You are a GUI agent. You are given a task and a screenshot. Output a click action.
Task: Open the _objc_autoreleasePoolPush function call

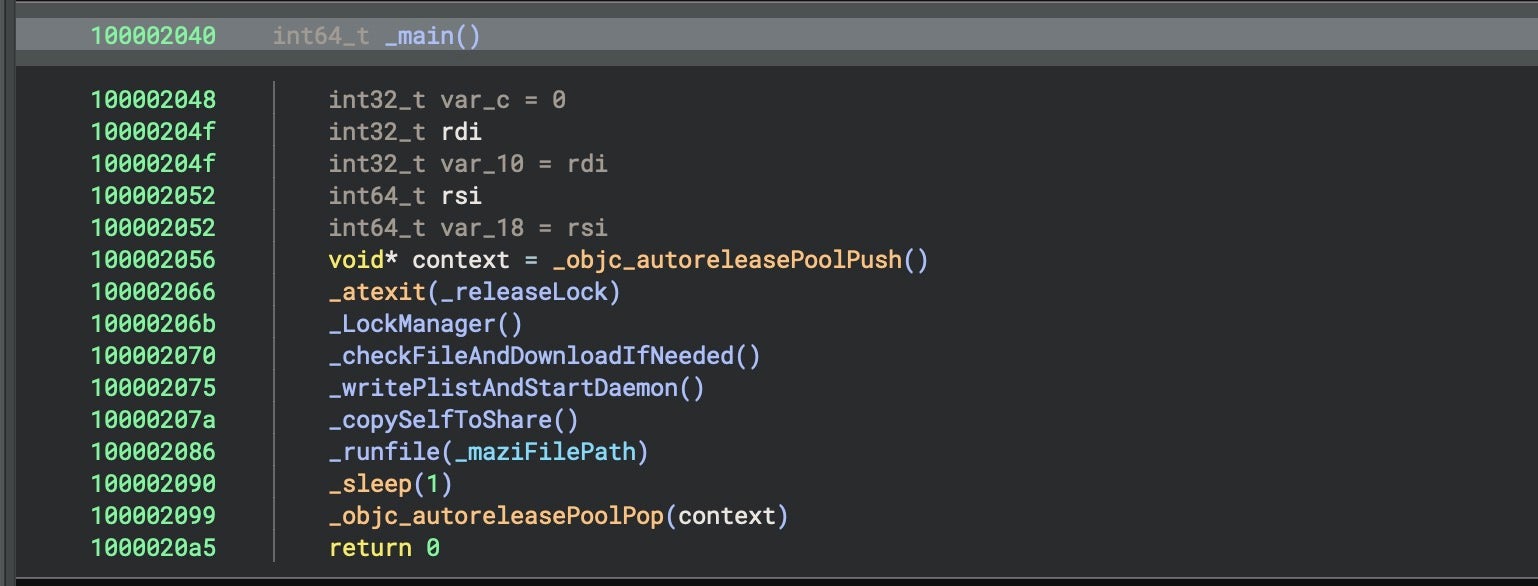pos(727,260)
